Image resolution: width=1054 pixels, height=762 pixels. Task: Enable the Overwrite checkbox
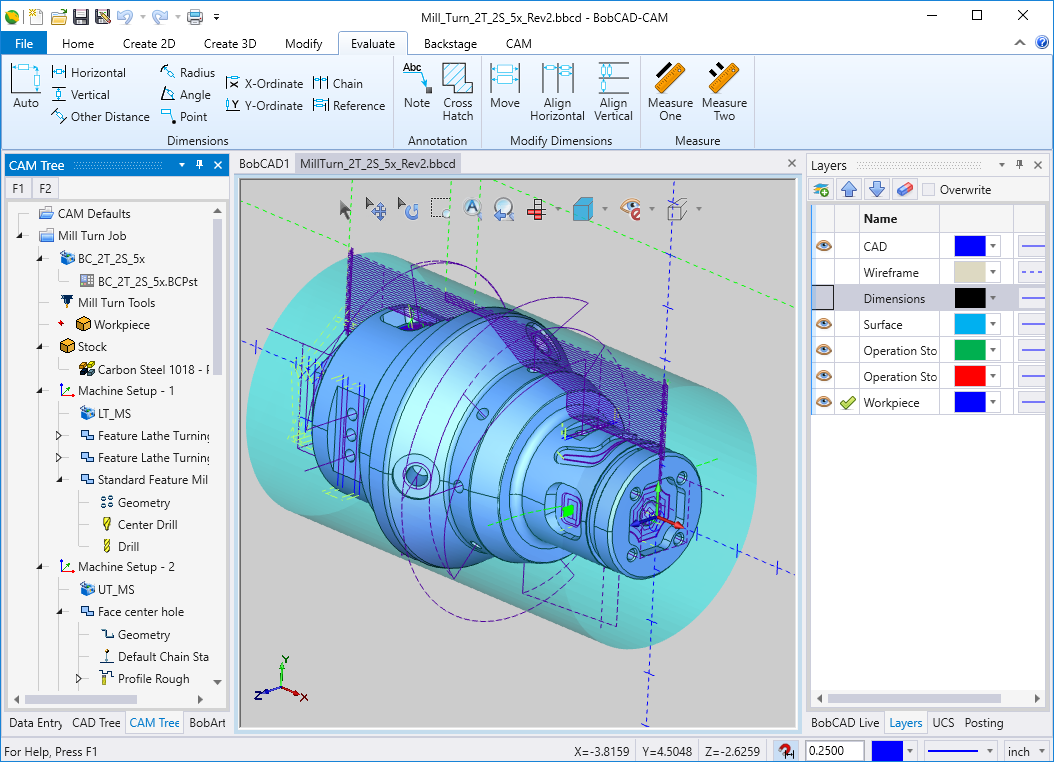tap(929, 189)
